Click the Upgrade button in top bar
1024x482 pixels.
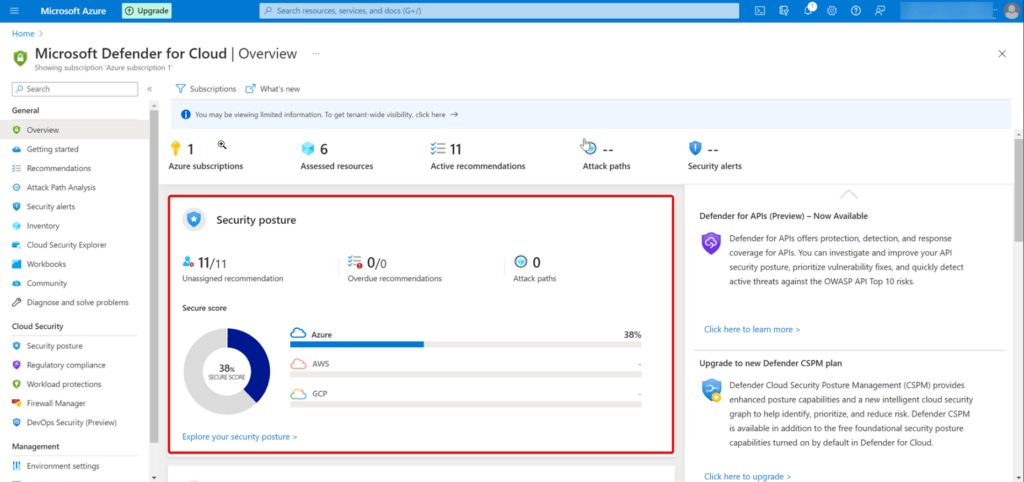tap(147, 10)
